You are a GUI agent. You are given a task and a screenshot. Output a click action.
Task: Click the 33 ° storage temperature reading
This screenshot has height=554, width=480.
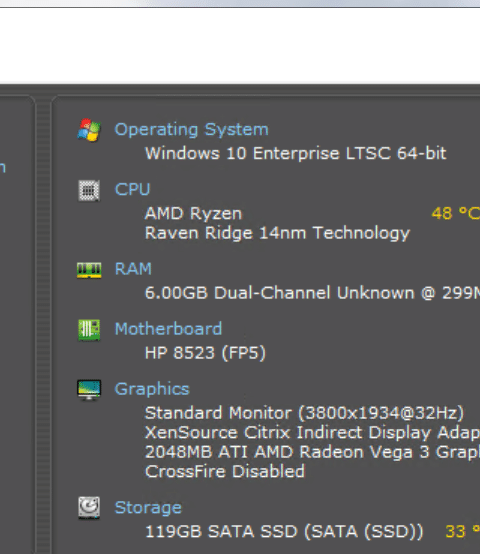point(462,531)
